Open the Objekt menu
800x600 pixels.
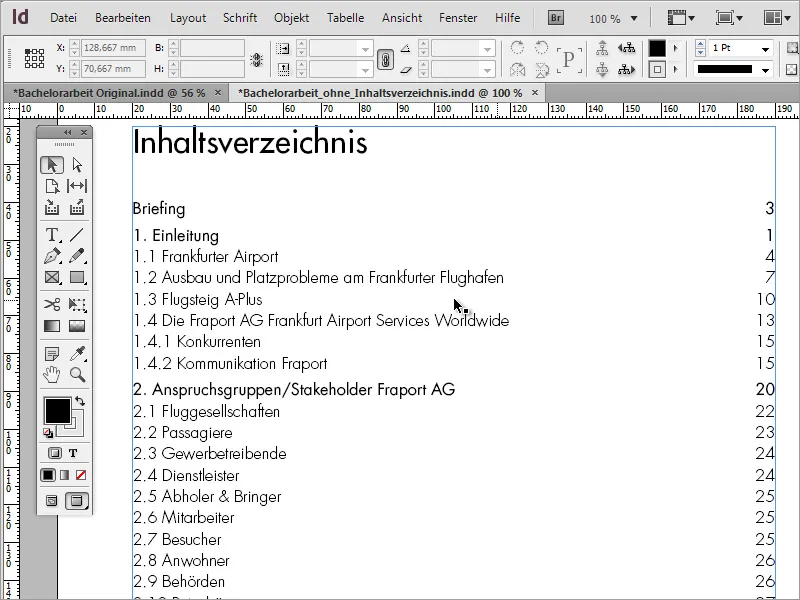pyautogui.click(x=291, y=18)
